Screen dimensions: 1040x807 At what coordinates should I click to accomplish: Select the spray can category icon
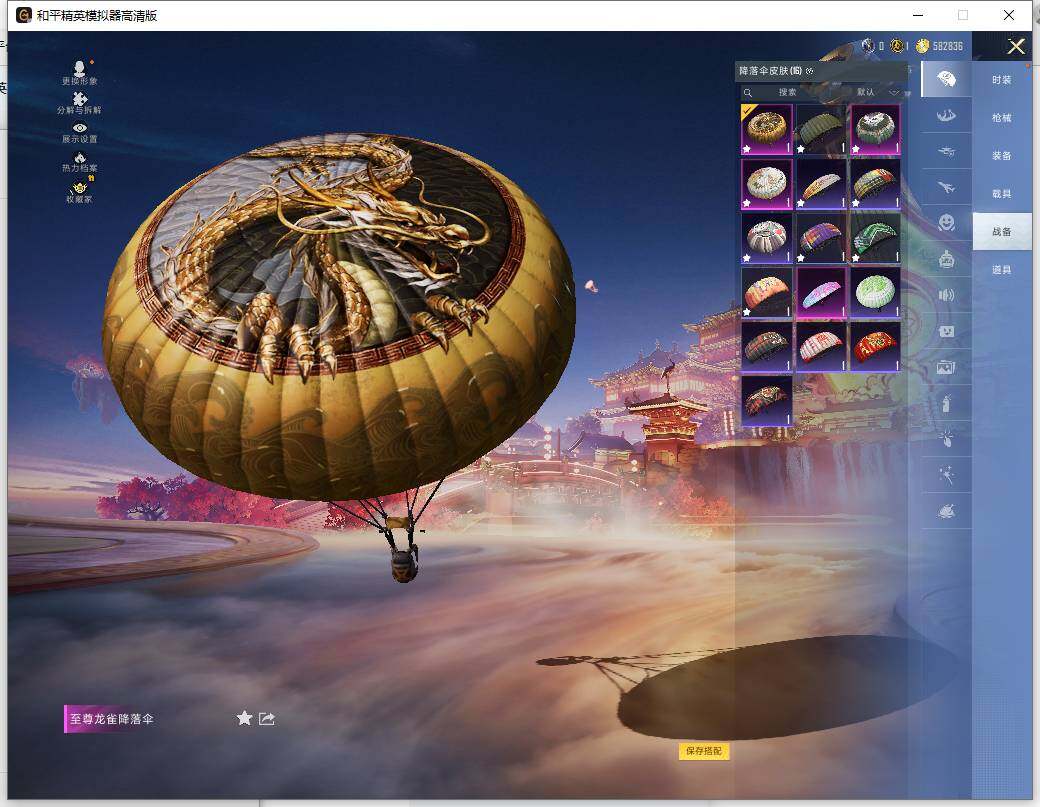pyautogui.click(x=946, y=403)
